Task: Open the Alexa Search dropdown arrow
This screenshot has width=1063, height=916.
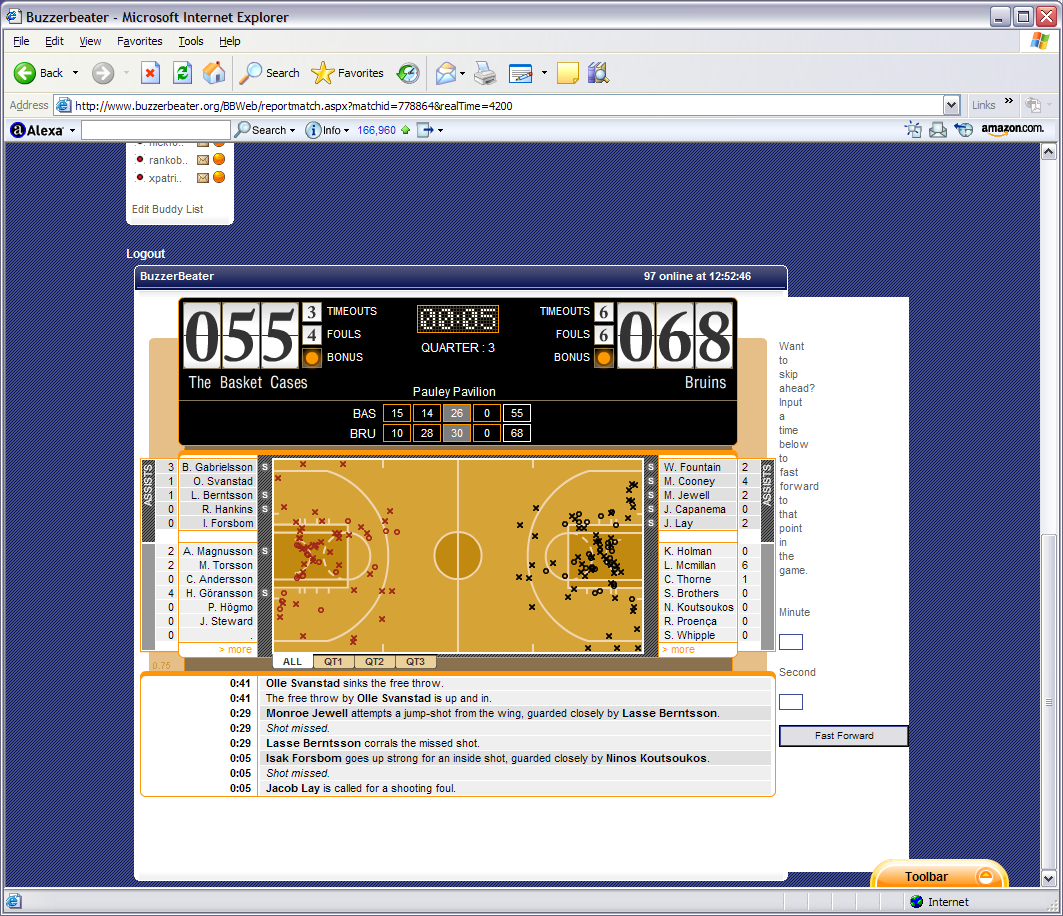Action: tap(292, 130)
